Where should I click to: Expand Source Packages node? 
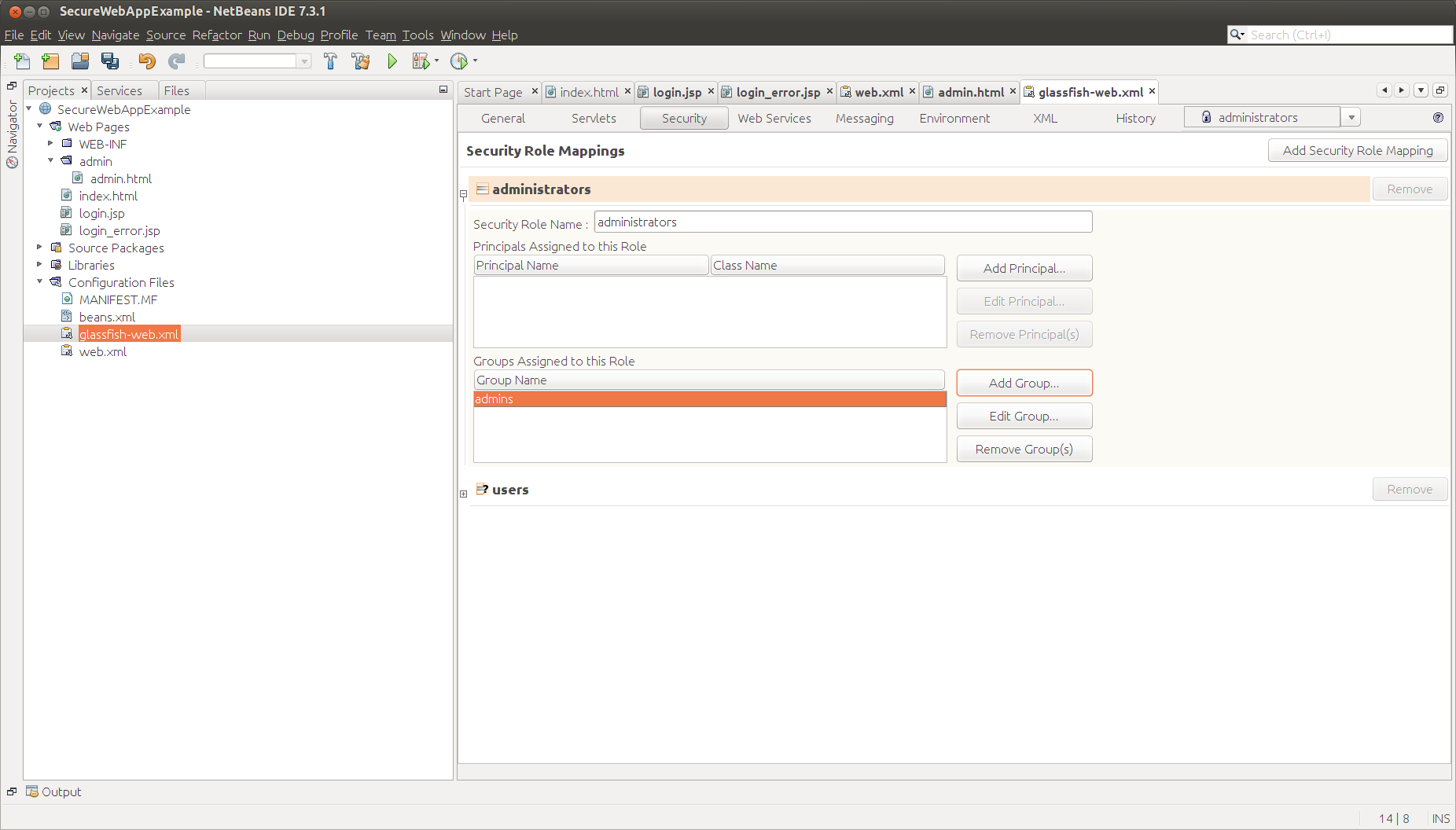40,247
